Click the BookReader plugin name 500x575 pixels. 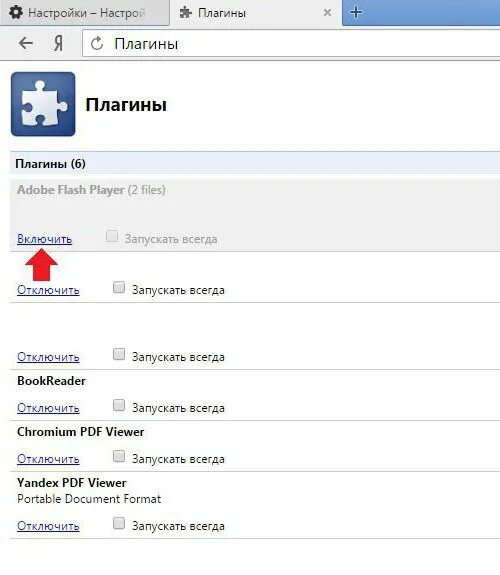pos(51,381)
